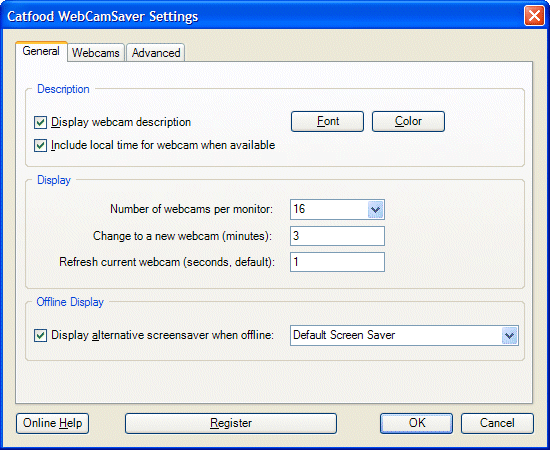The width and height of the screenshot is (550, 450).
Task: Click the Display webcam description label
Action: (x=121, y=122)
